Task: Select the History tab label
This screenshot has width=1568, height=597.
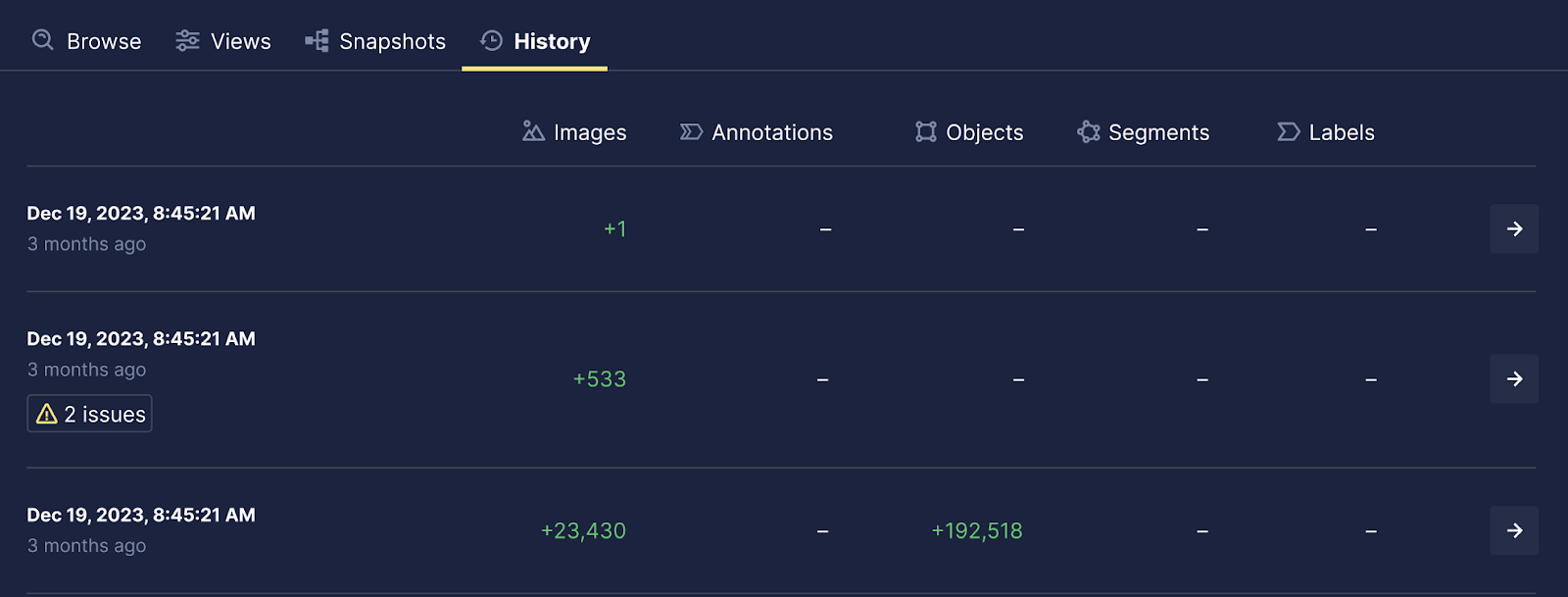Action: pos(552,41)
